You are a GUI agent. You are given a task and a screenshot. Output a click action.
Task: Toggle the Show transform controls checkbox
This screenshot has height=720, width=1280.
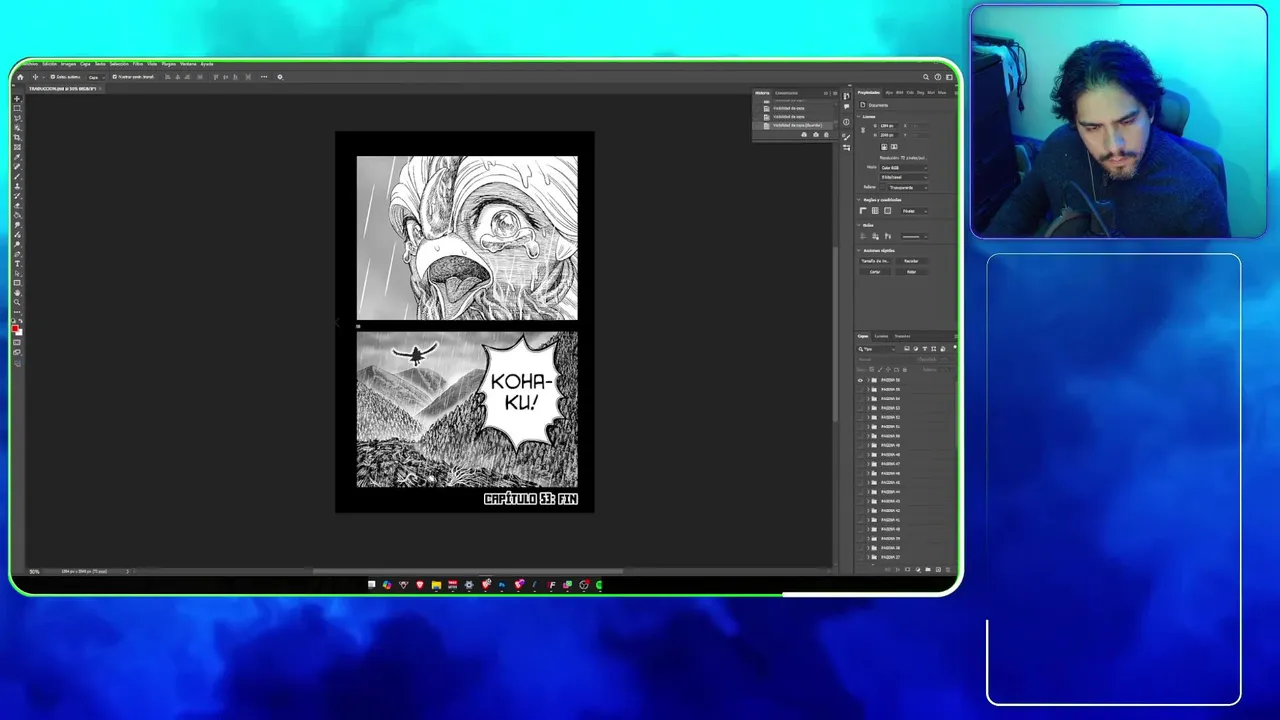(x=114, y=77)
